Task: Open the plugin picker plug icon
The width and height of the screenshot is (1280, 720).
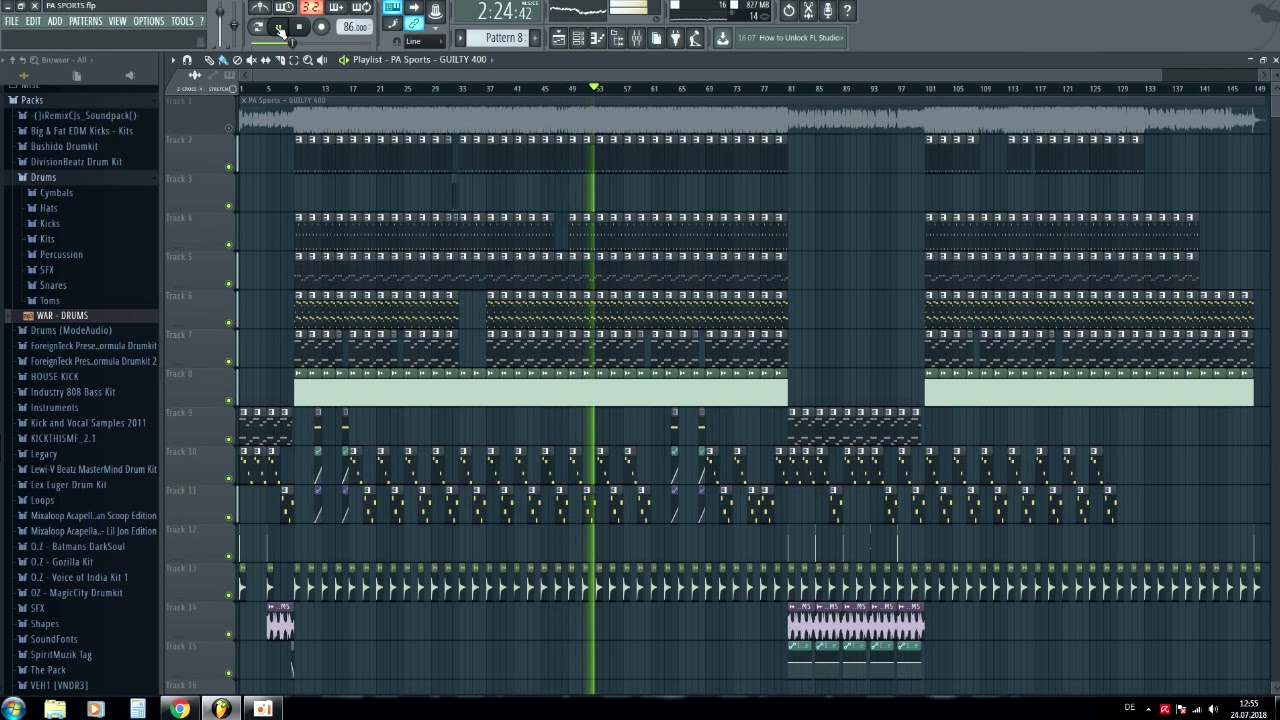Action: (x=675, y=38)
